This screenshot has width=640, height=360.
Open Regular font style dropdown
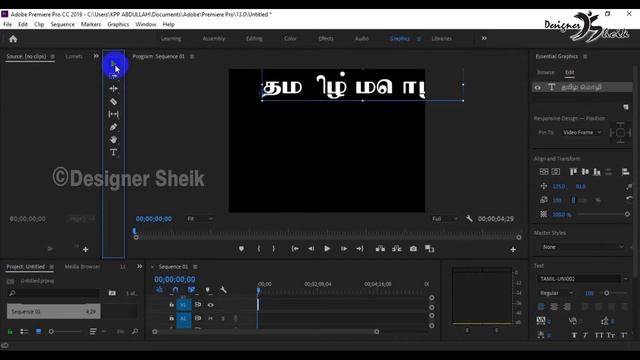(556, 293)
